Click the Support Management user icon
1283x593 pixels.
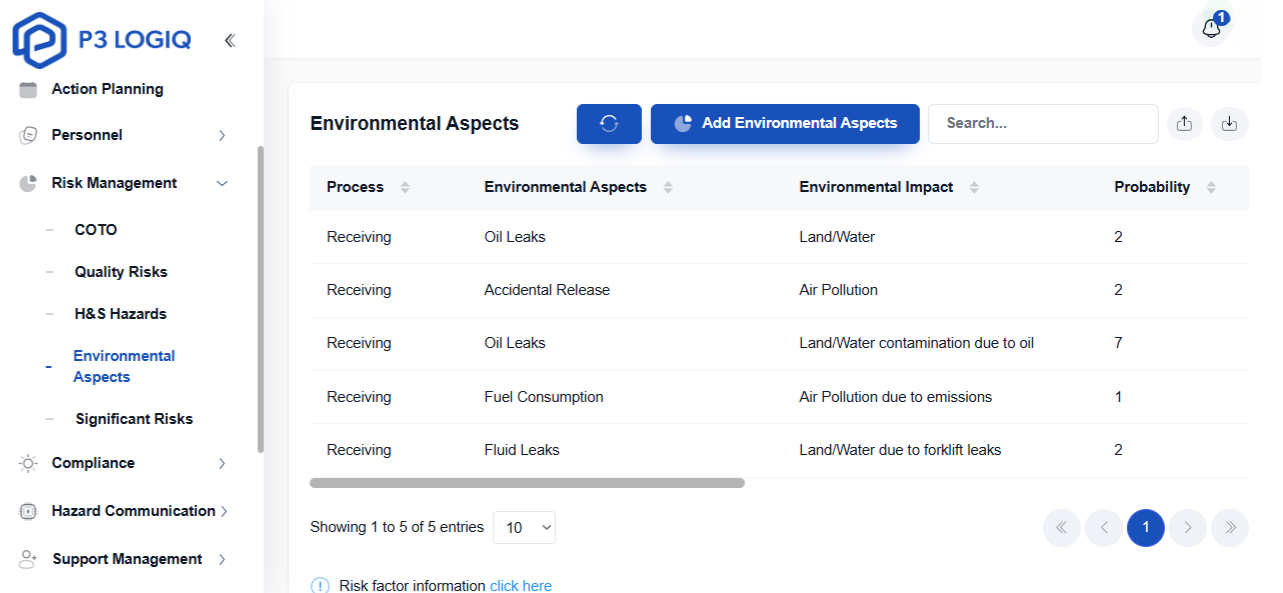pyautogui.click(x=28, y=559)
